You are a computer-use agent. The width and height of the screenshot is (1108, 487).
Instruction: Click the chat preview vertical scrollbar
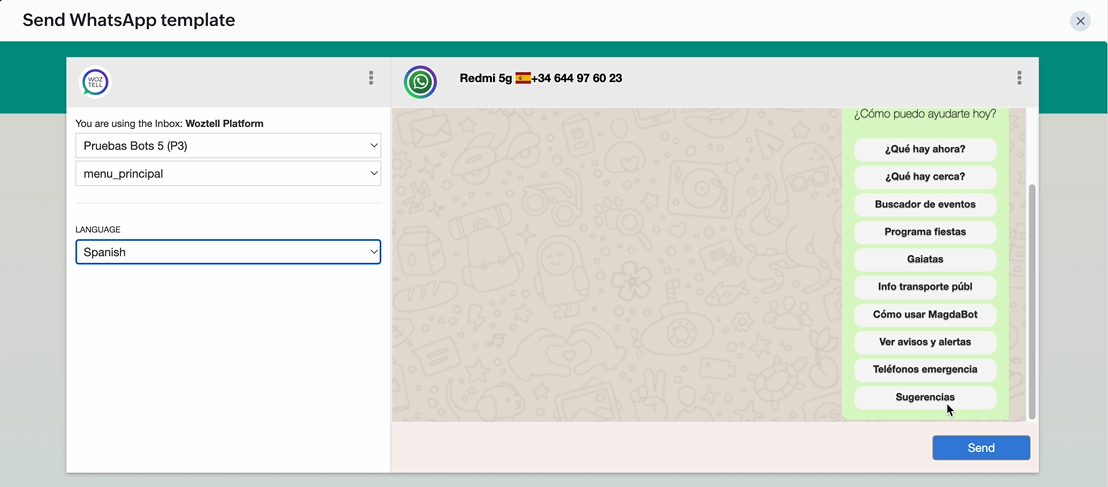click(1032, 300)
